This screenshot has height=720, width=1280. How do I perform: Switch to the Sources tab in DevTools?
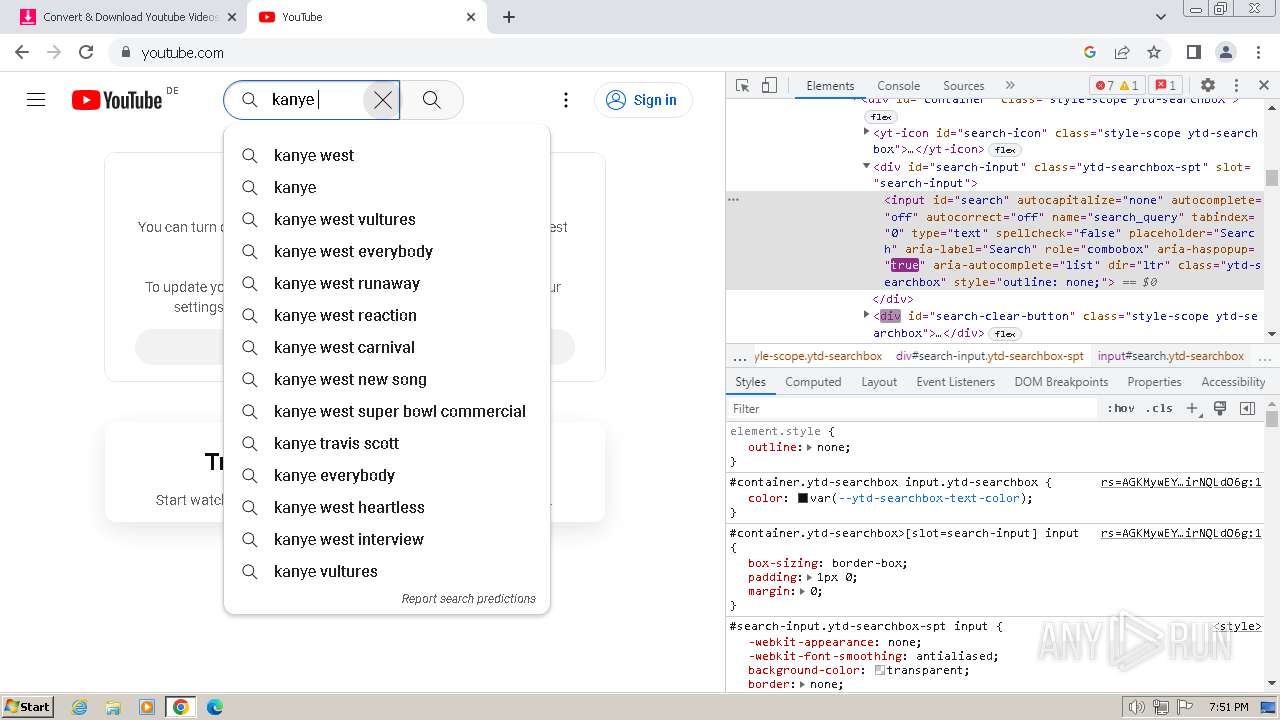pos(963,86)
